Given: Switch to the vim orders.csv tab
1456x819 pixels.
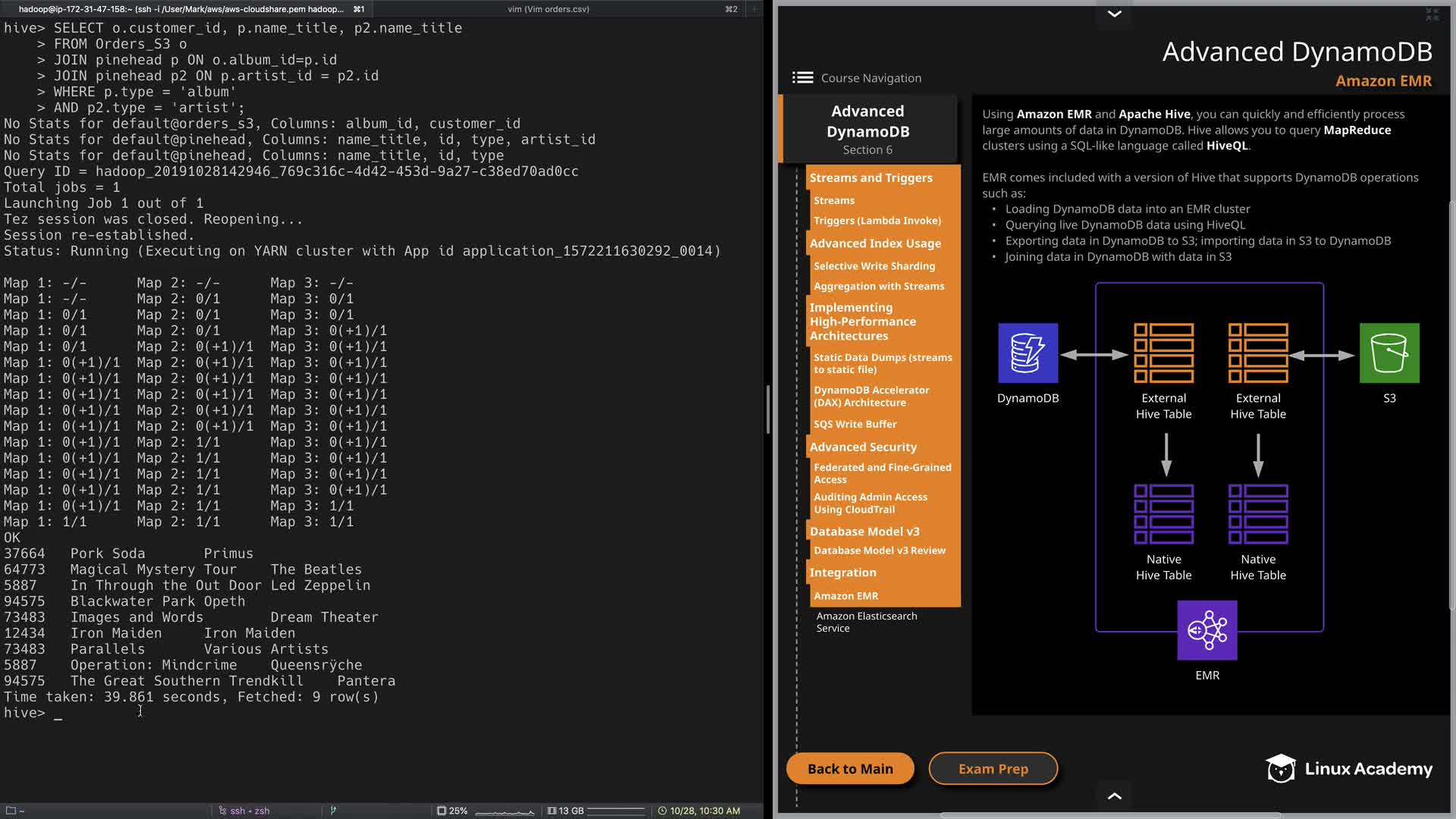Looking at the screenshot, I should click(x=548, y=9).
